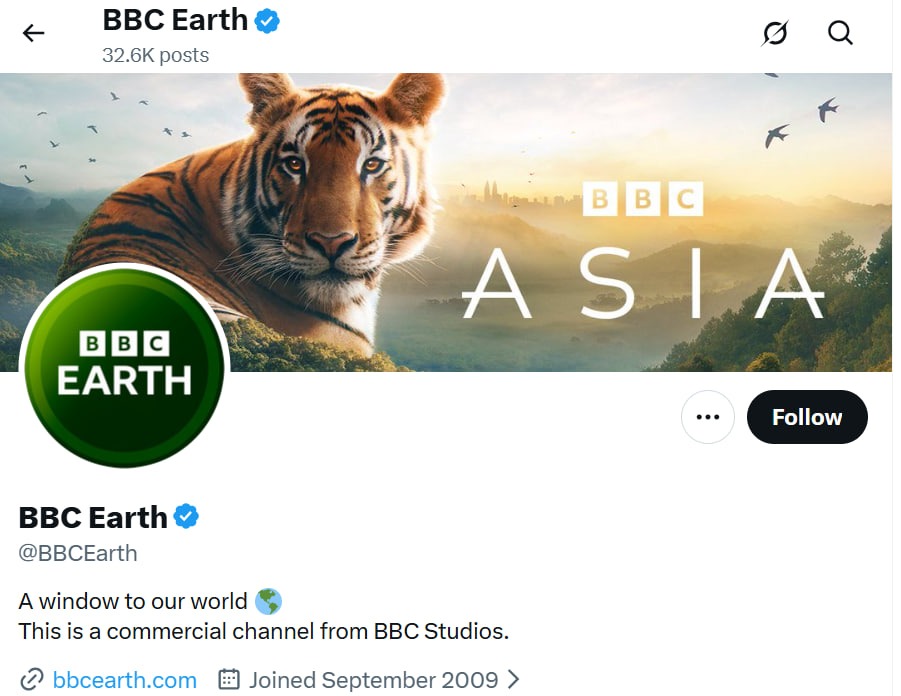Screen dimensions: 901x696
Task: Click the Joined September 2009 text
Action: pos(373,680)
